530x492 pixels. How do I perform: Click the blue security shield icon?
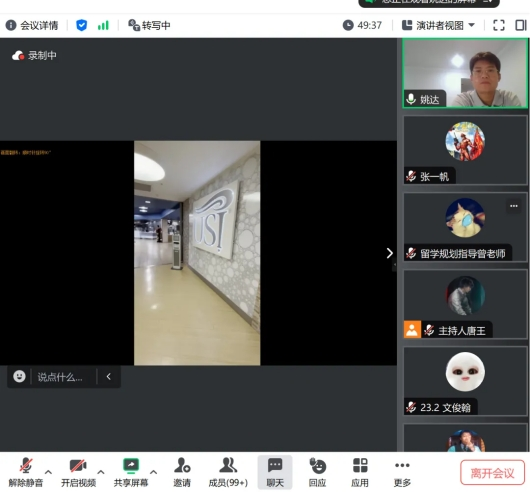click(x=81, y=25)
